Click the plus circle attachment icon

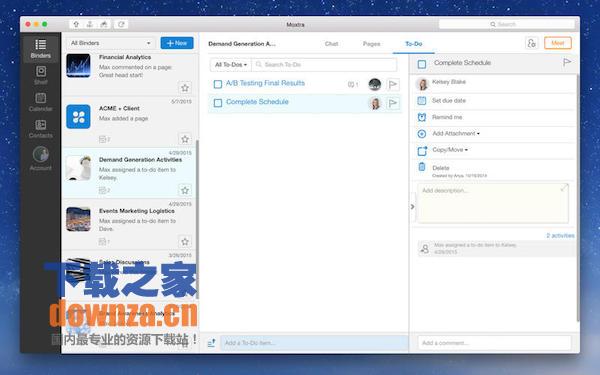pos(422,134)
